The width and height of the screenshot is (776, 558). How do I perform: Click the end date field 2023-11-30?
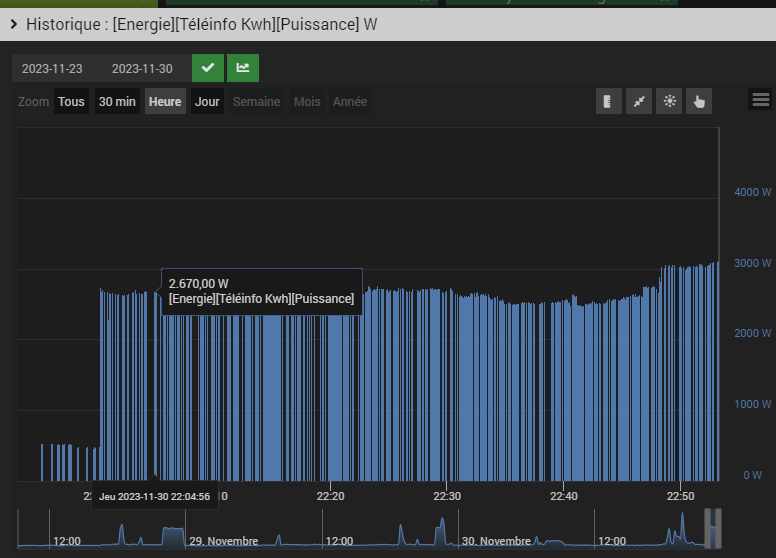pos(142,69)
